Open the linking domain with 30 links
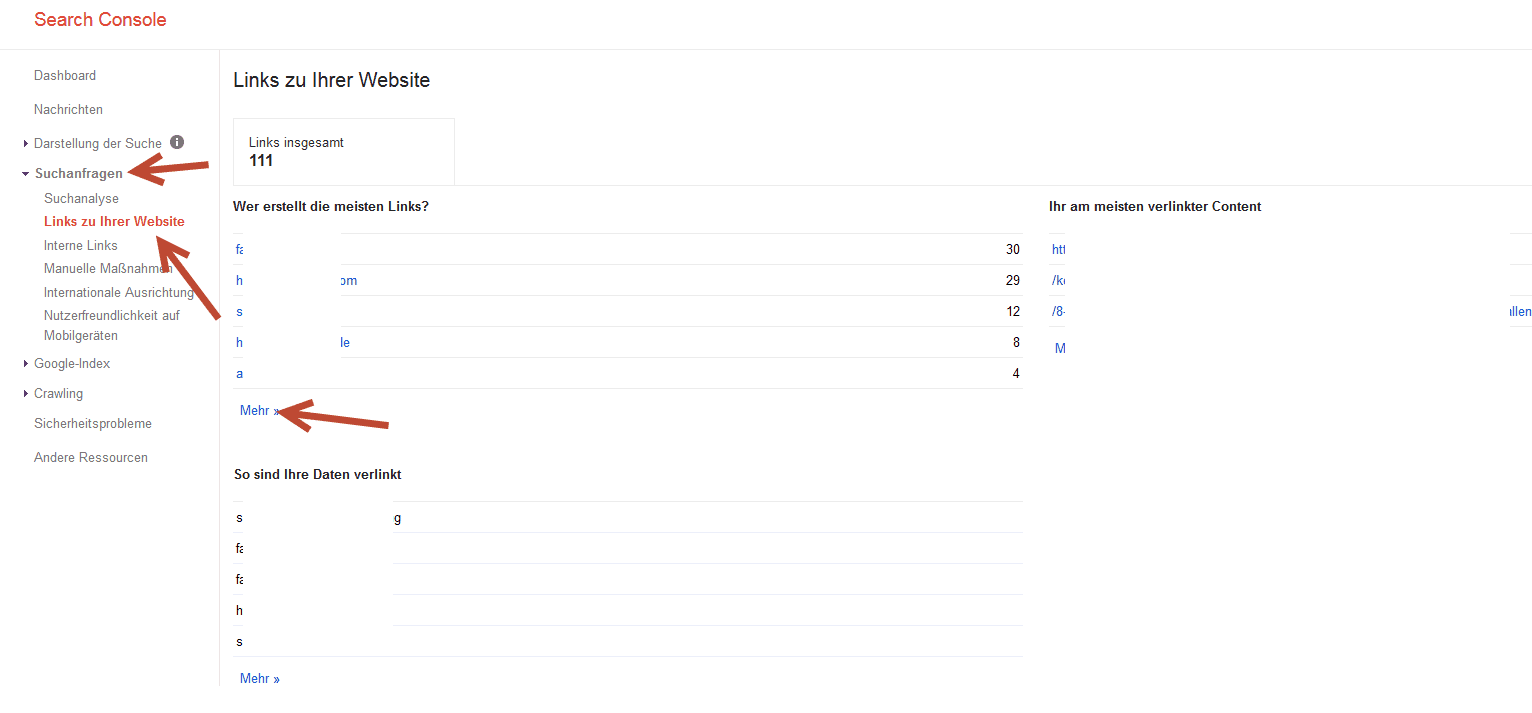The height and width of the screenshot is (713, 1532). pos(240,249)
